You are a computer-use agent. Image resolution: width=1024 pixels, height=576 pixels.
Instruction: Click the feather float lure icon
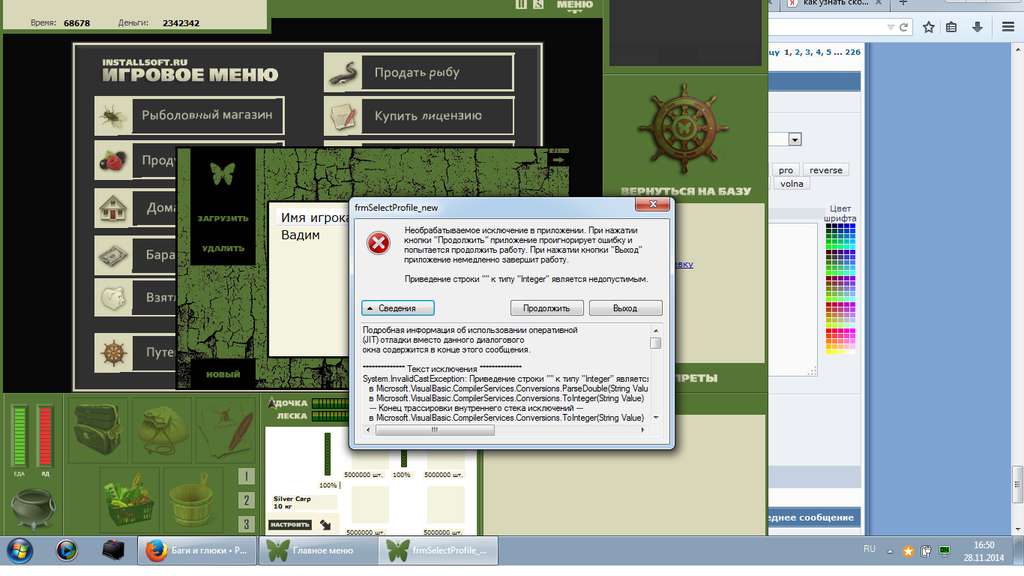(227, 428)
